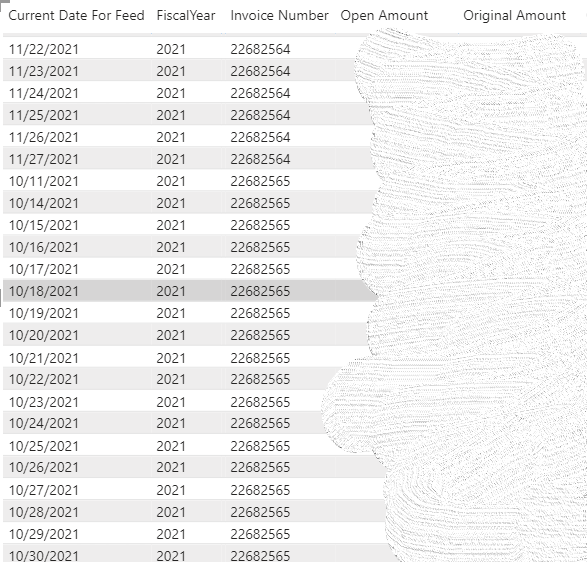Click fiscal year 2021 in the 10/20/2021 row
The width and height of the screenshot is (587, 562).
(171, 335)
